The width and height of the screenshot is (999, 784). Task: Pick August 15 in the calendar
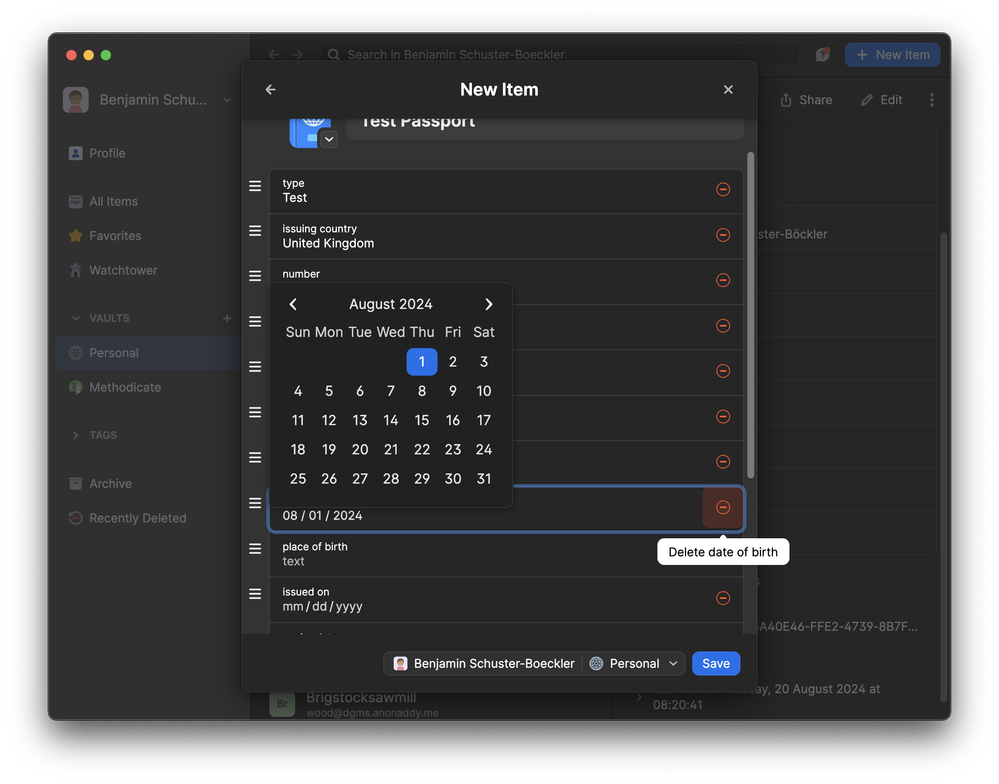point(422,420)
